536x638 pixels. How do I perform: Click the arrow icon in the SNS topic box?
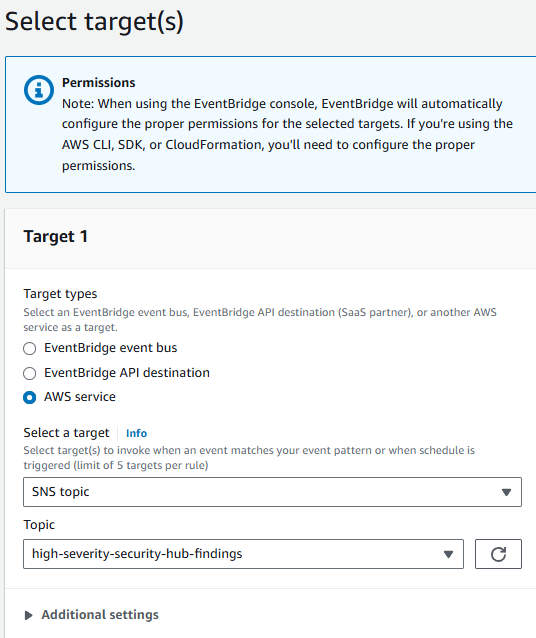506,492
